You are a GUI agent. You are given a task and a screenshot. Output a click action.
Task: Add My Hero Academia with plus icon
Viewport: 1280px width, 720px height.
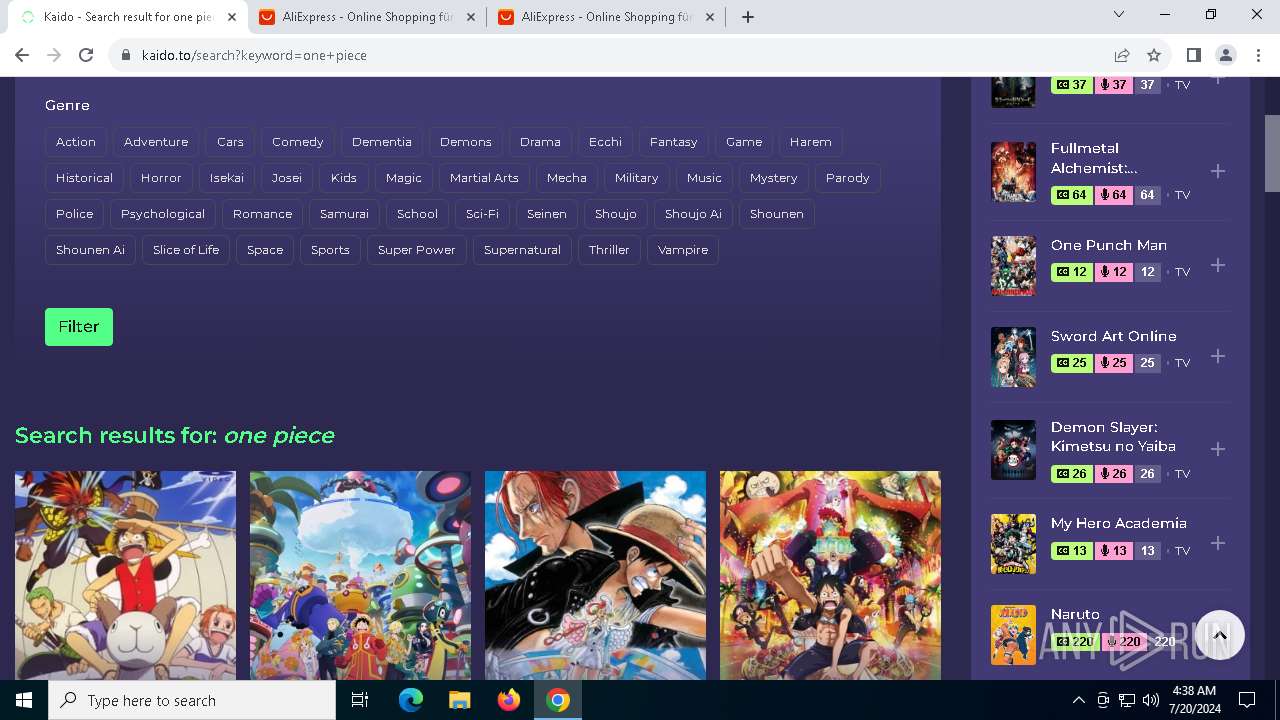(x=1218, y=543)
